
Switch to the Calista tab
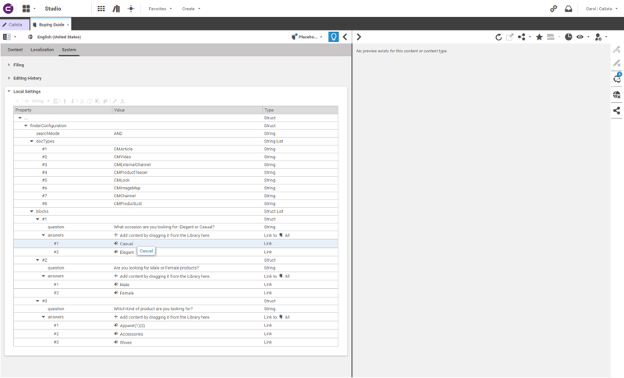click(x=14, y=25)
